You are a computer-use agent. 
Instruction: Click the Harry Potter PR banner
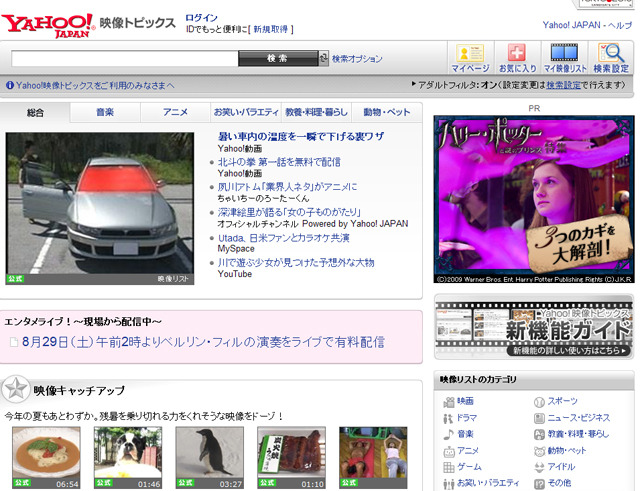(x=534, y=199)
